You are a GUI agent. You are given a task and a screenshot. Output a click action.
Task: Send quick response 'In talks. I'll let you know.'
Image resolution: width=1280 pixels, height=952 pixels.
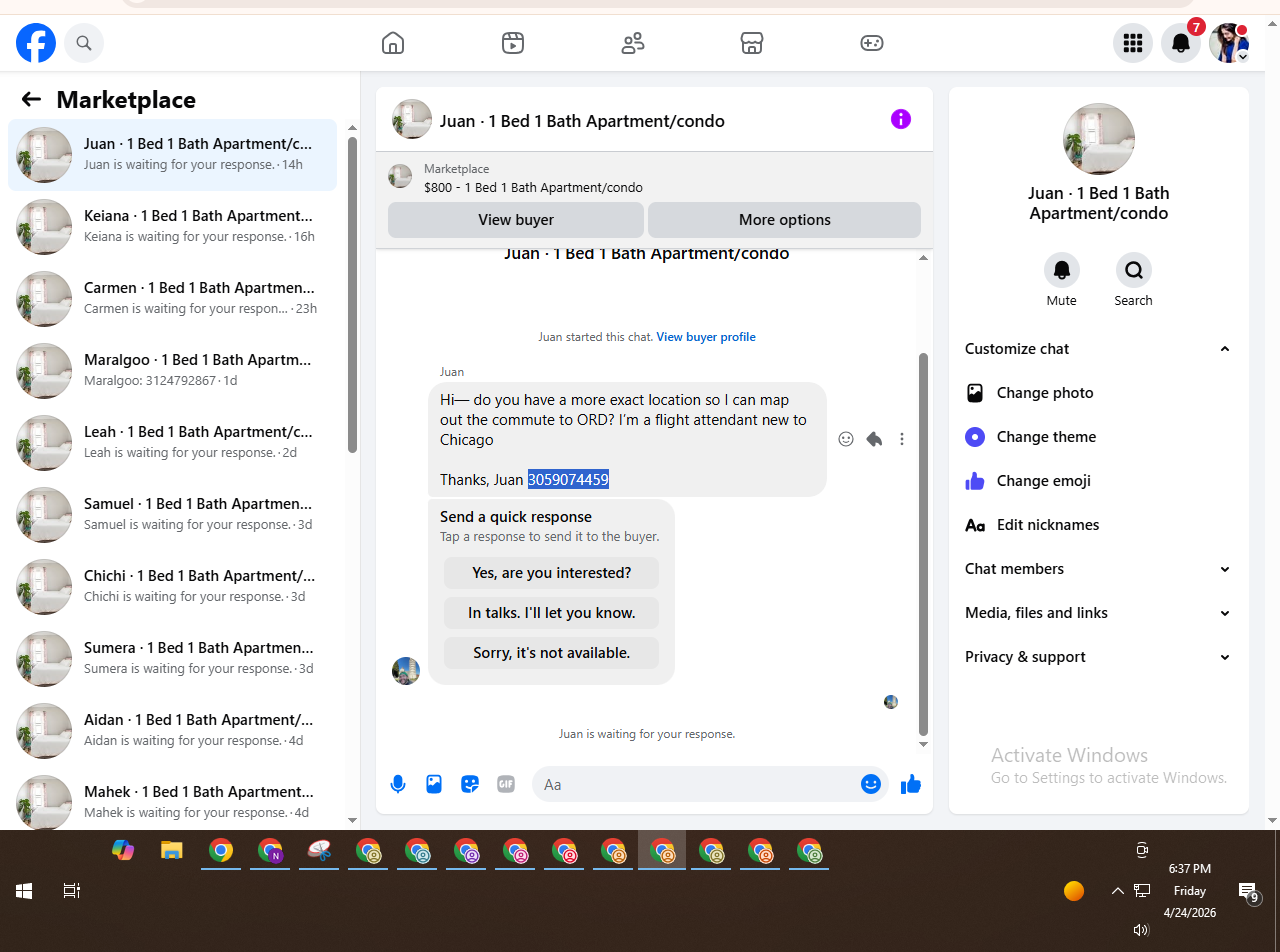tap(552, 613)
